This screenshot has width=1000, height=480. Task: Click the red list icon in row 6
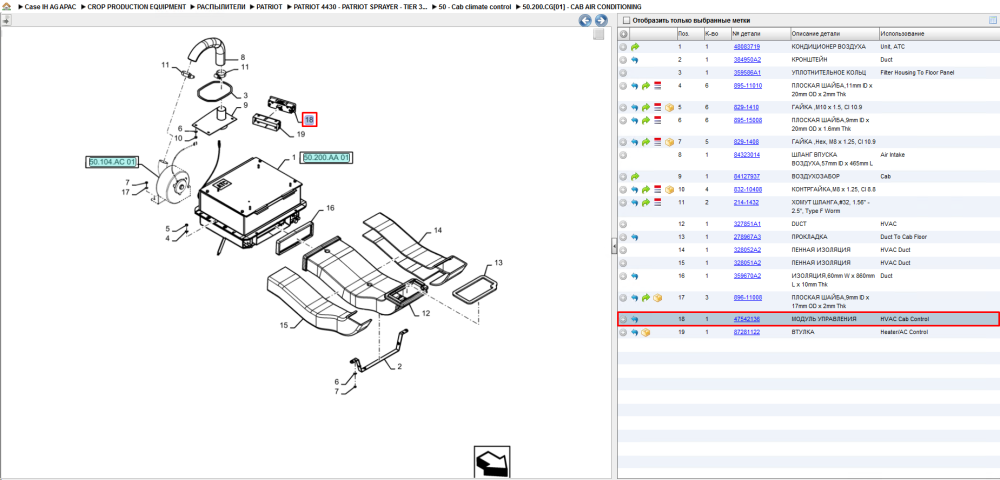[658, 120]
